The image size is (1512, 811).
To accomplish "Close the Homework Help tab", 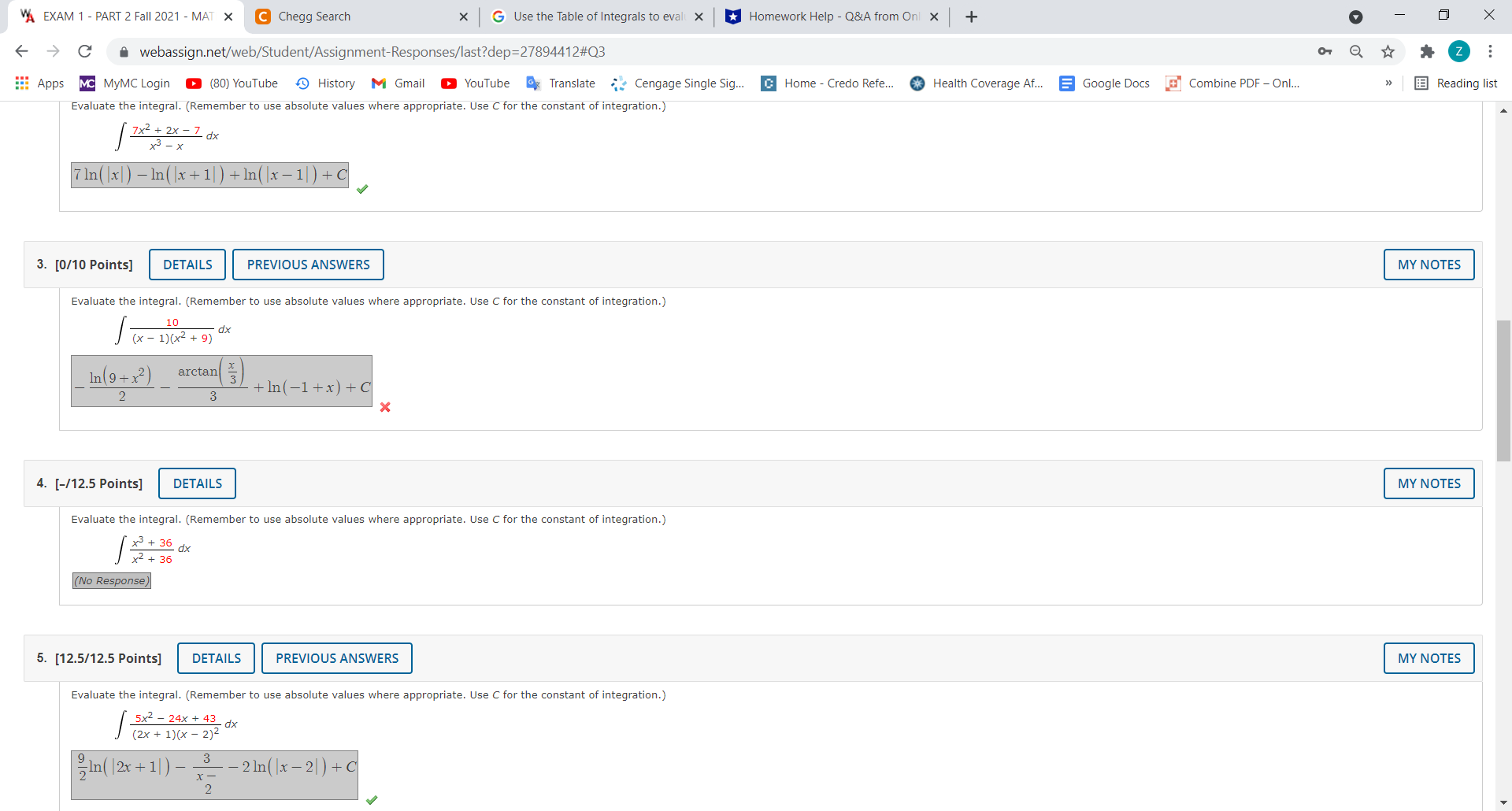I will click(x=934, y=17).
